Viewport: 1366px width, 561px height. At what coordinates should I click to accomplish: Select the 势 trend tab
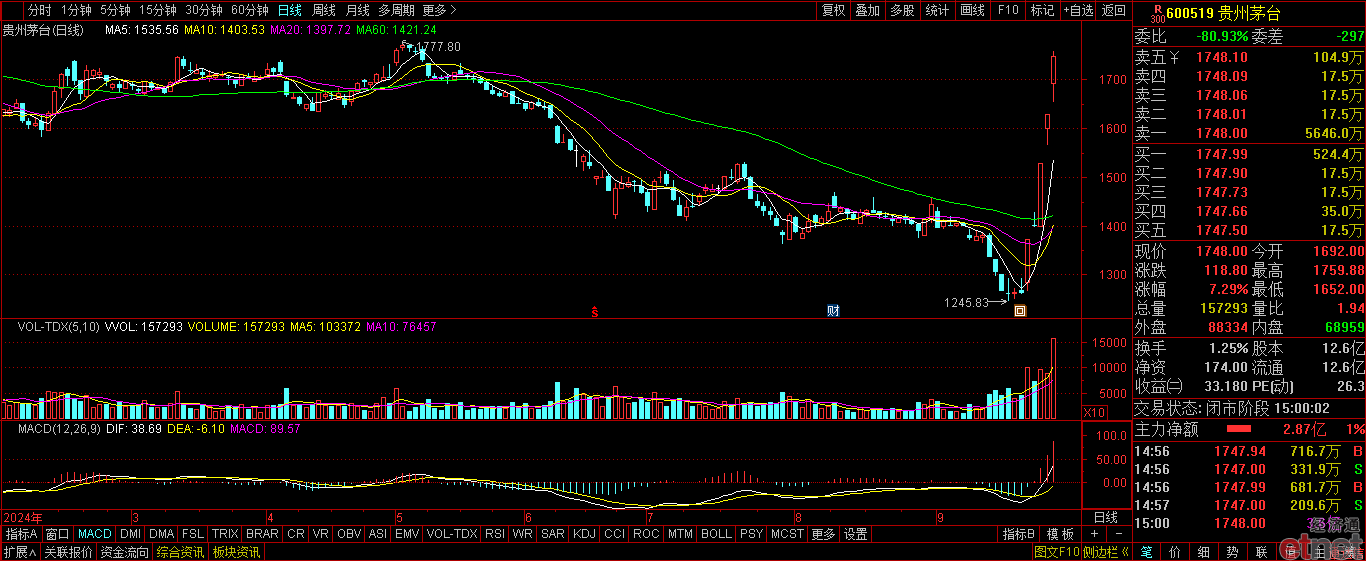tap(1233, 551)
